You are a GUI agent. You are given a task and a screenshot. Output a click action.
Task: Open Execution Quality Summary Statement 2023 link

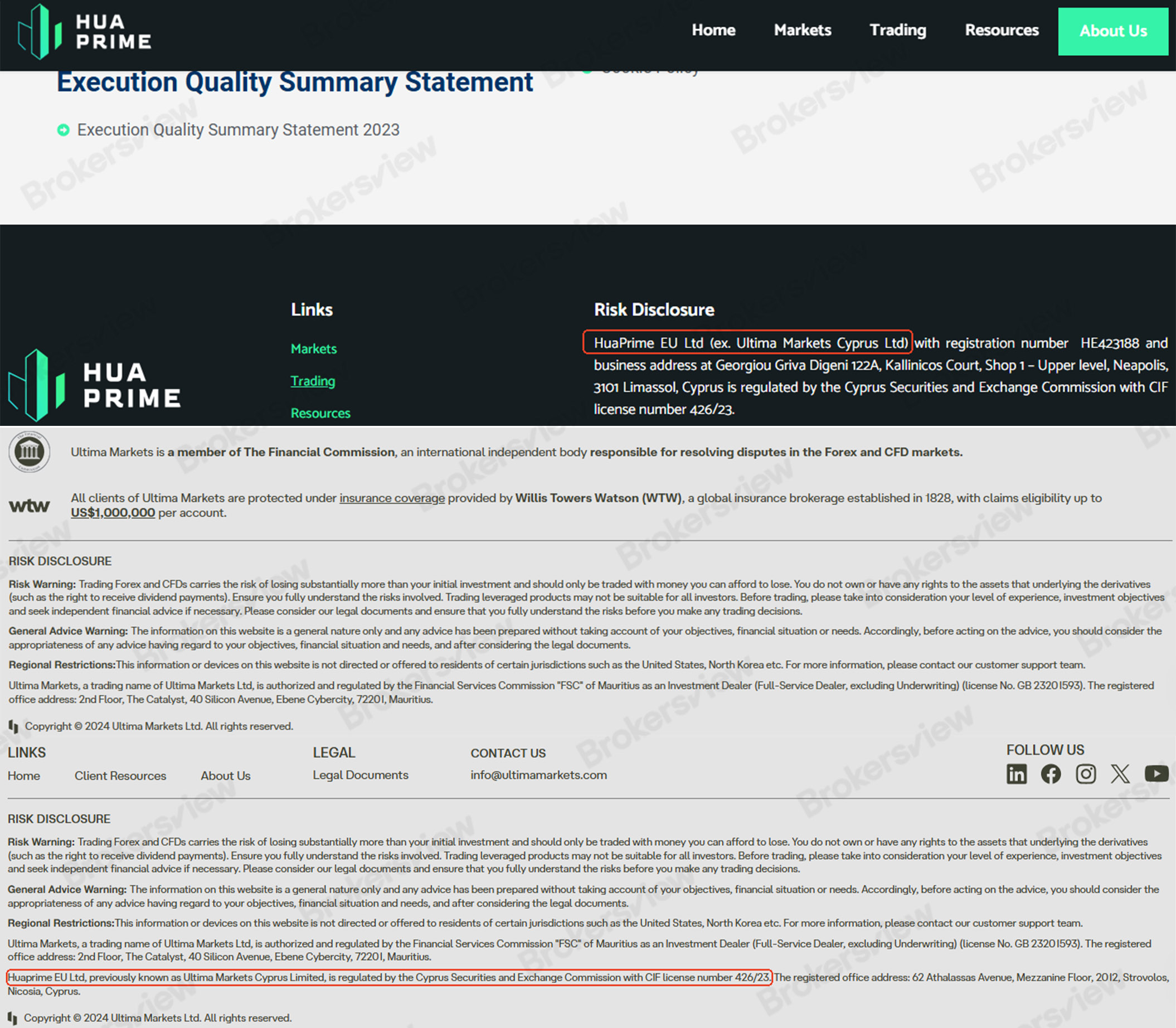(x=238, y=130)
